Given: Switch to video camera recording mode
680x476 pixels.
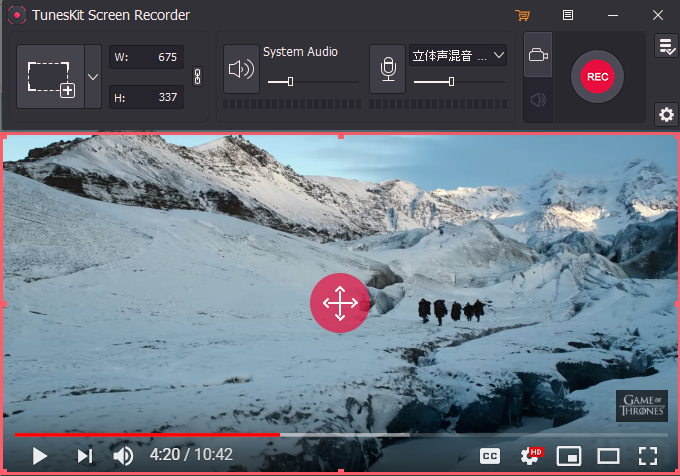Looking at the screenshot, I should tap(538, 55).
